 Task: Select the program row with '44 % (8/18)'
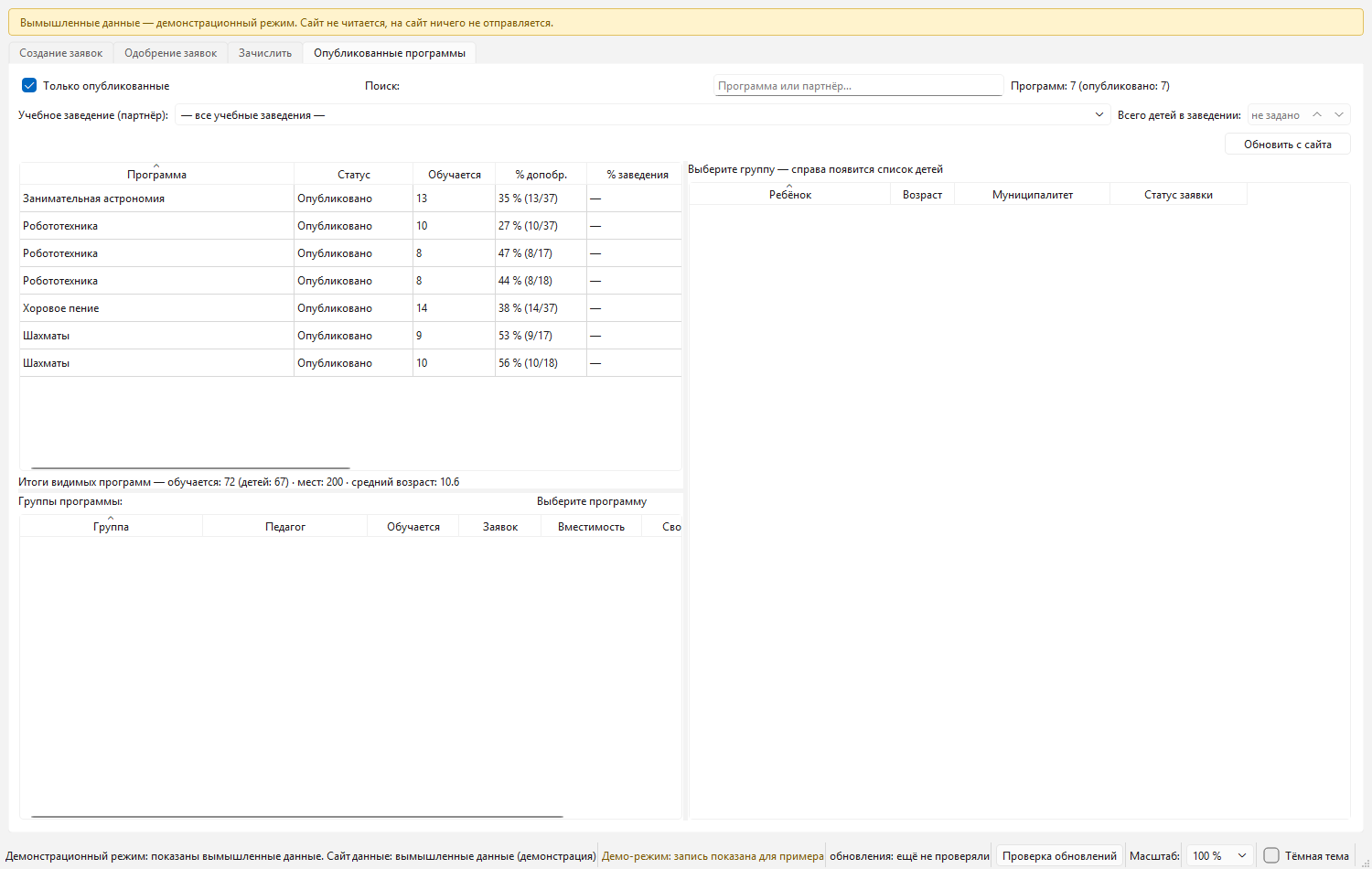pyautogui.click(x=351, y=281)
